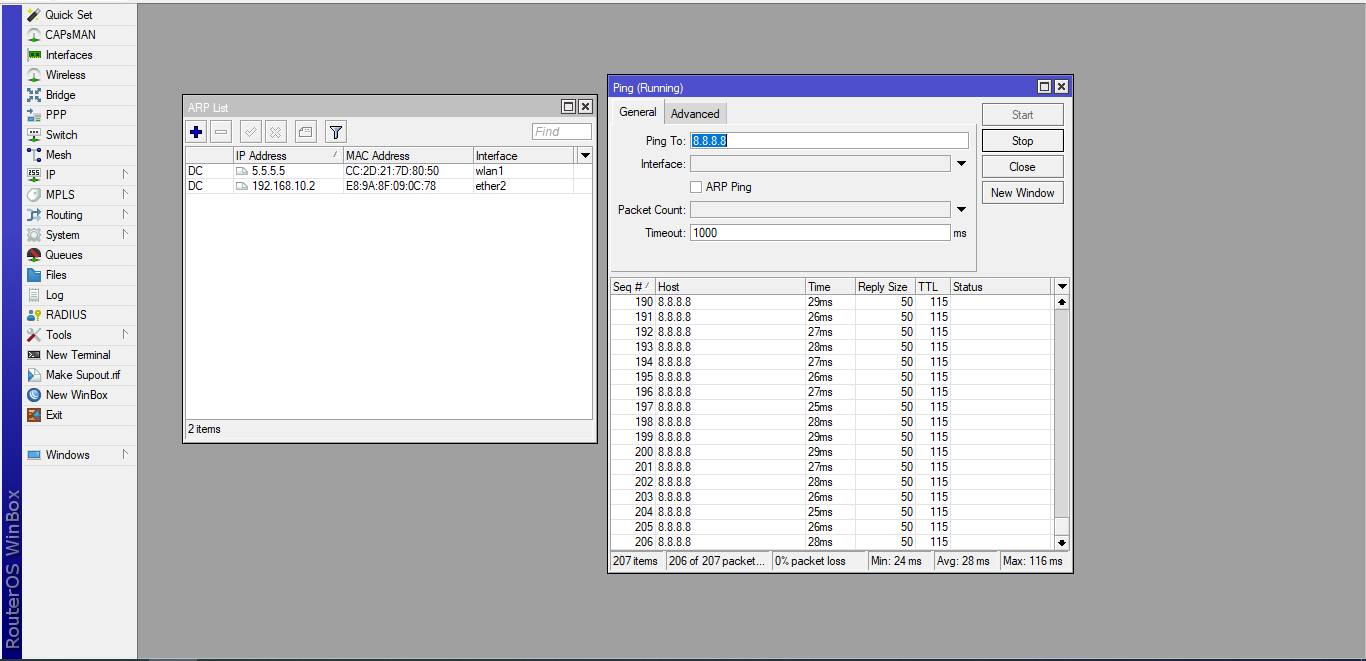
Task: Open Quick Set from sidebar
Action: click(x=68, y=15)
